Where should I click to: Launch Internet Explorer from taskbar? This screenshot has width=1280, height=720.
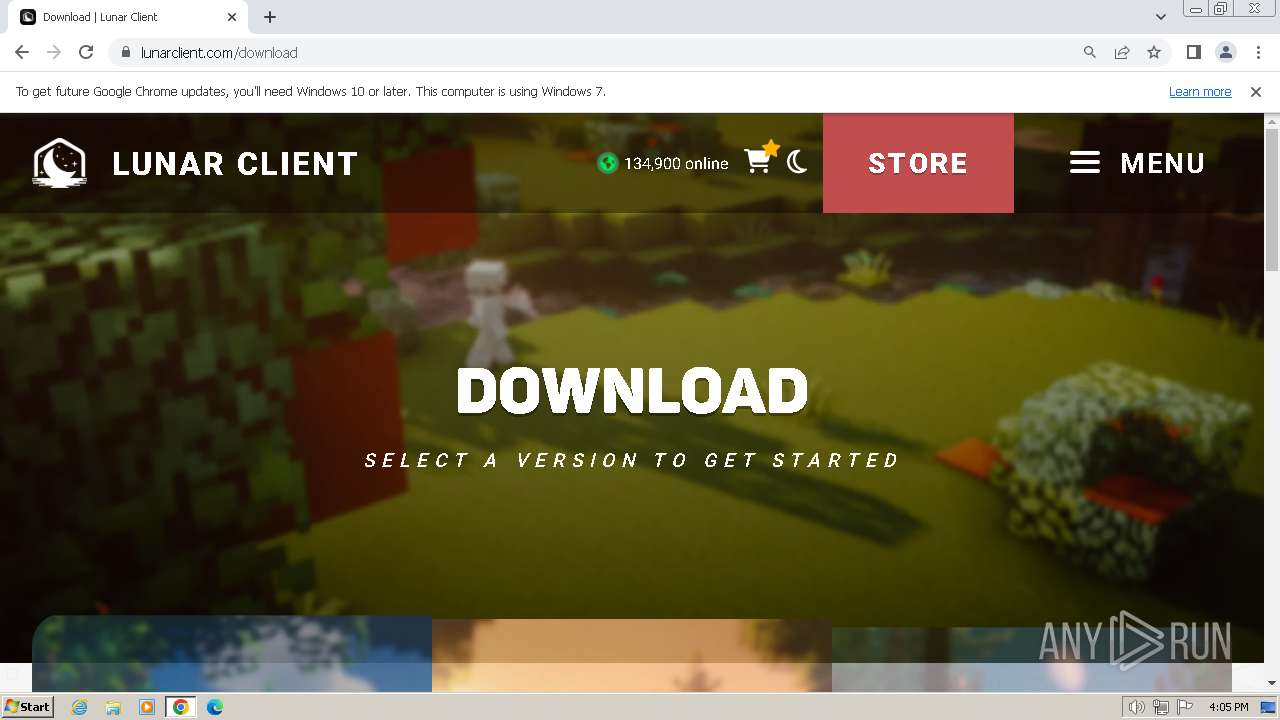pos(80,707)
